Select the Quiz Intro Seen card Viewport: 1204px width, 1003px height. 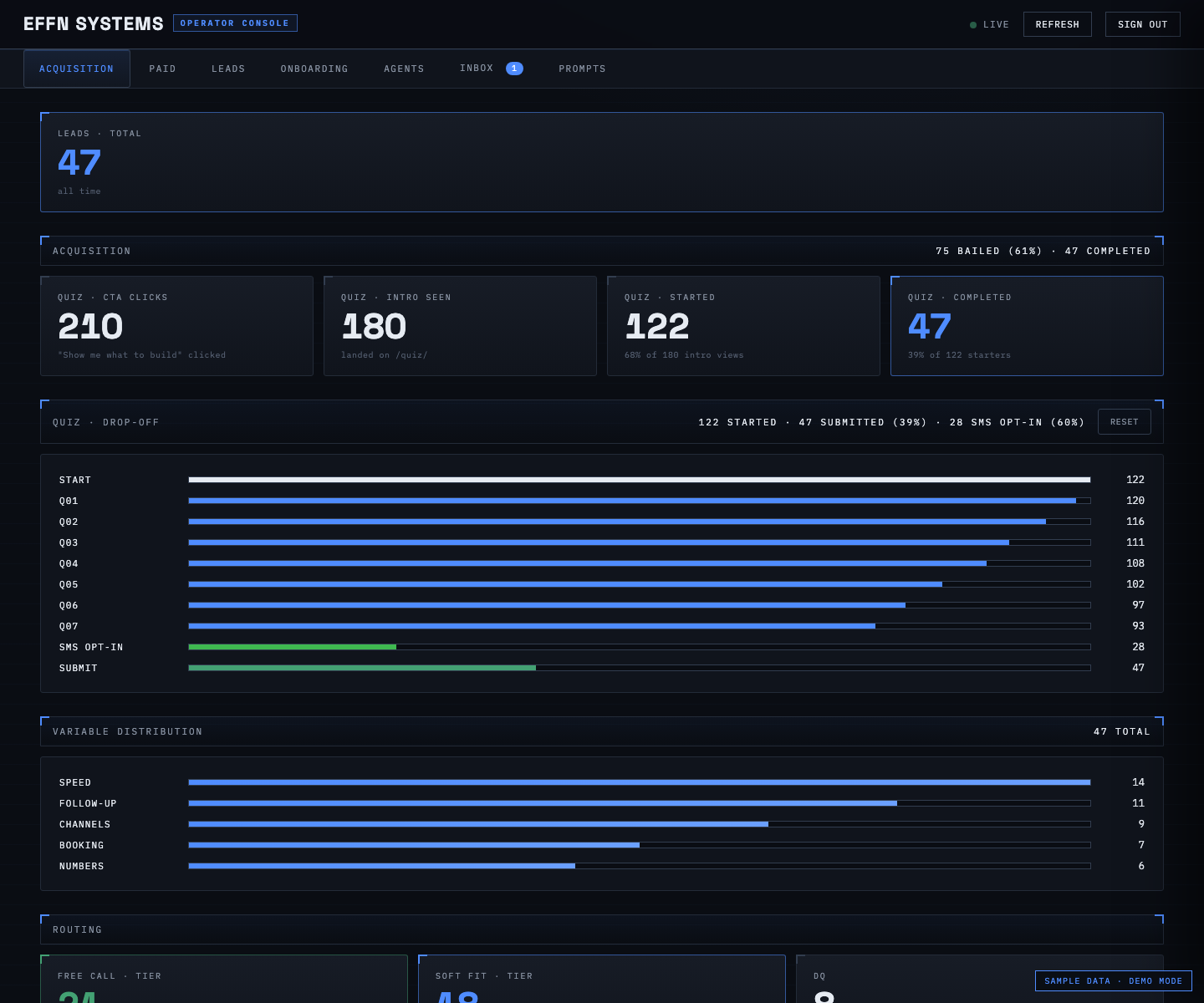[x=460, y=326]
